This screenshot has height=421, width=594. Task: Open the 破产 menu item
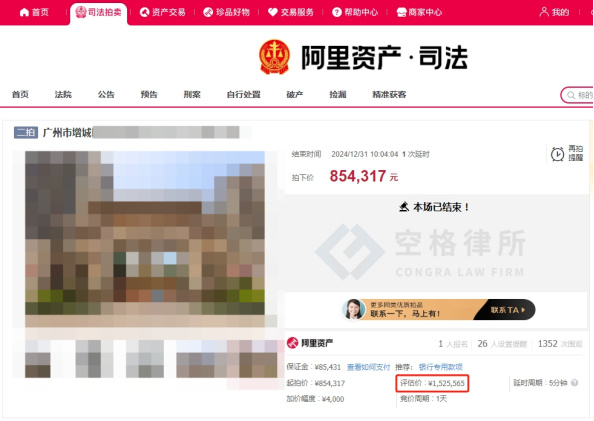(295, 94)
